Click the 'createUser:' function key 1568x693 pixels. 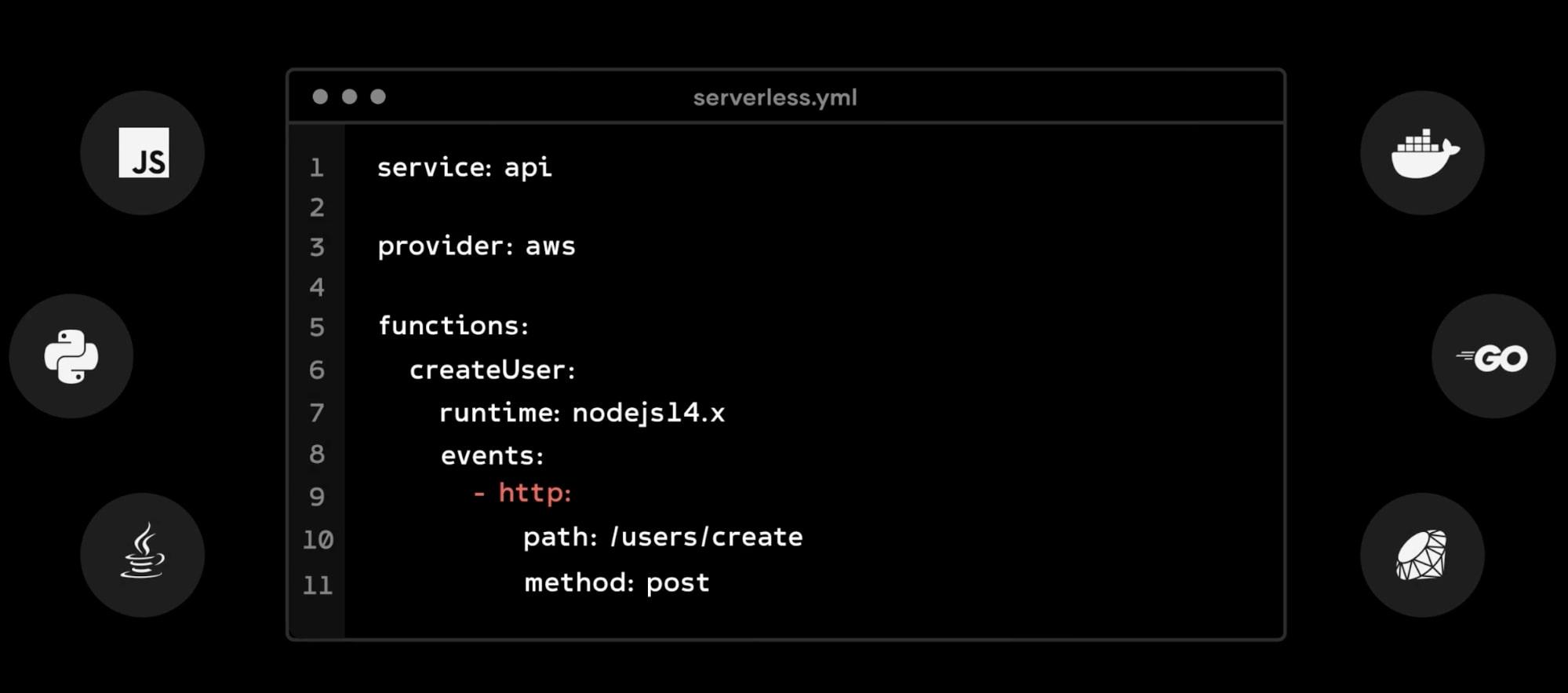tap(493, 370)
